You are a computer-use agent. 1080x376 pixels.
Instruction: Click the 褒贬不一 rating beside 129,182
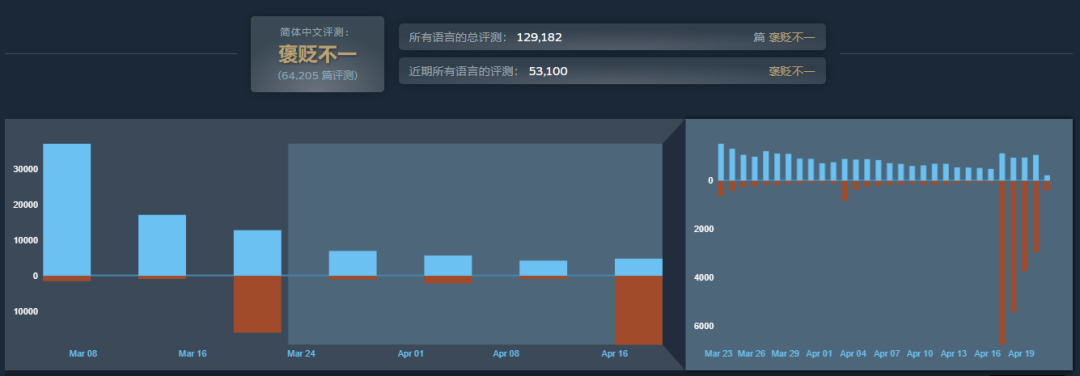tap(792, 37)
